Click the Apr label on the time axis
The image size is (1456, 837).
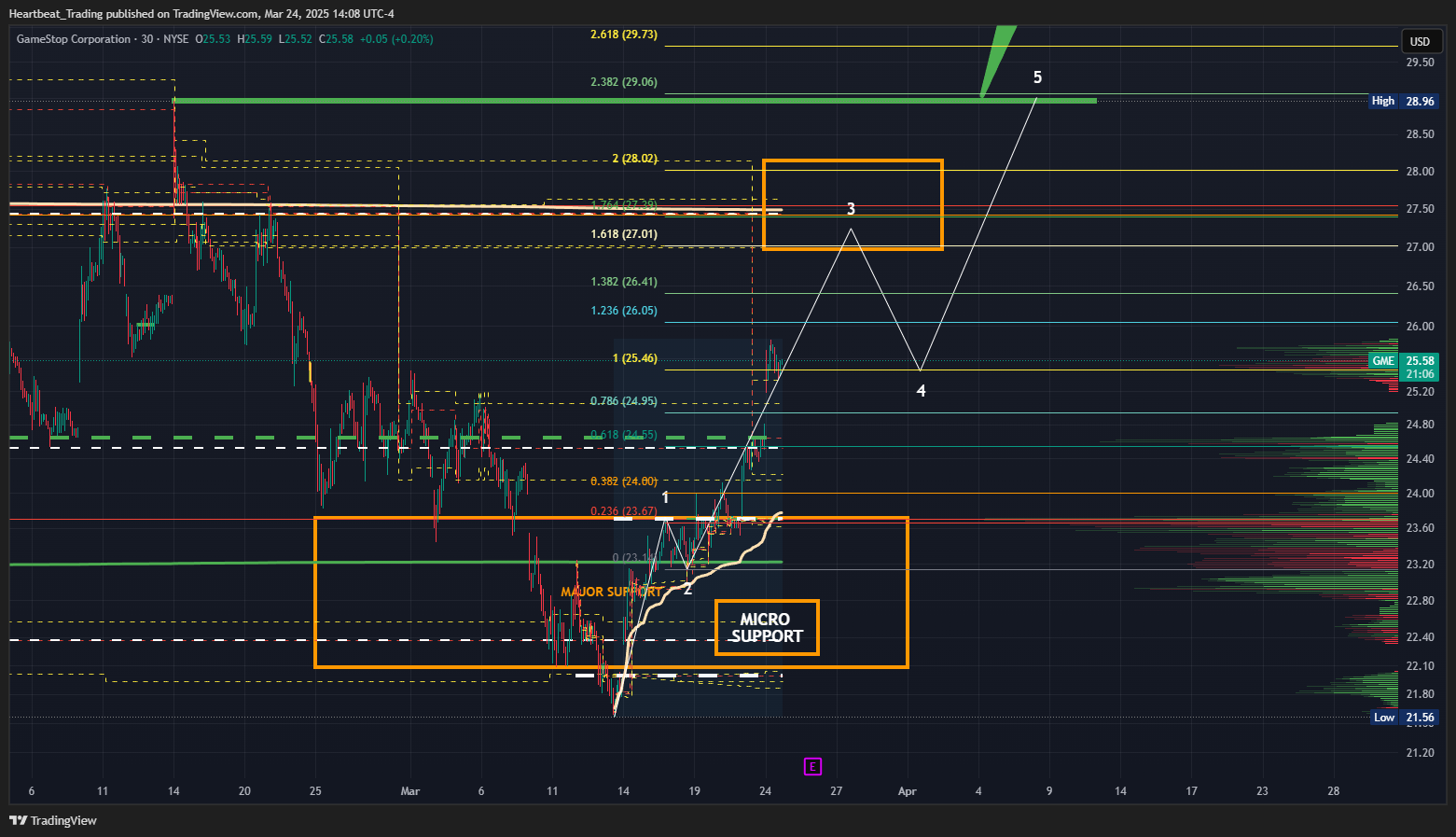[x=908, y=791]
